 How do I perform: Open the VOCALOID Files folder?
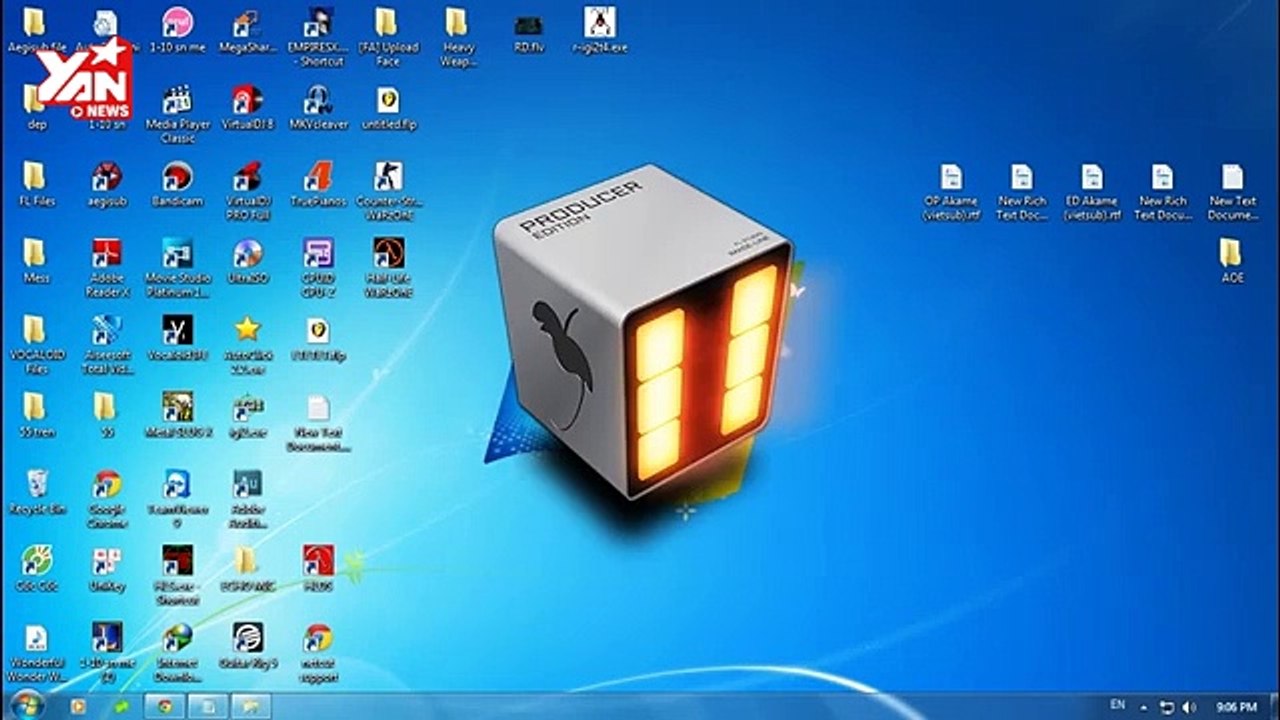click(x=35, y=345)
